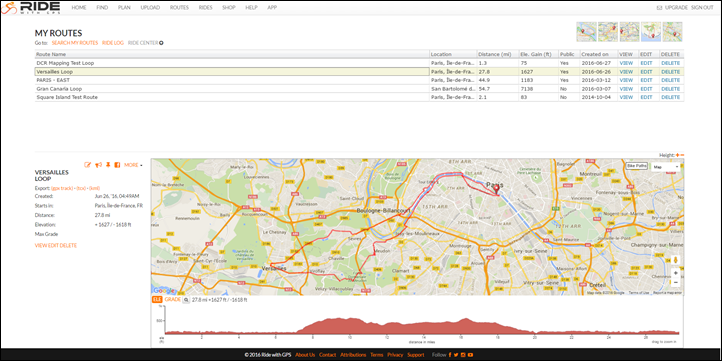
Task: Increase map height with plus icon
Action: 678,155
